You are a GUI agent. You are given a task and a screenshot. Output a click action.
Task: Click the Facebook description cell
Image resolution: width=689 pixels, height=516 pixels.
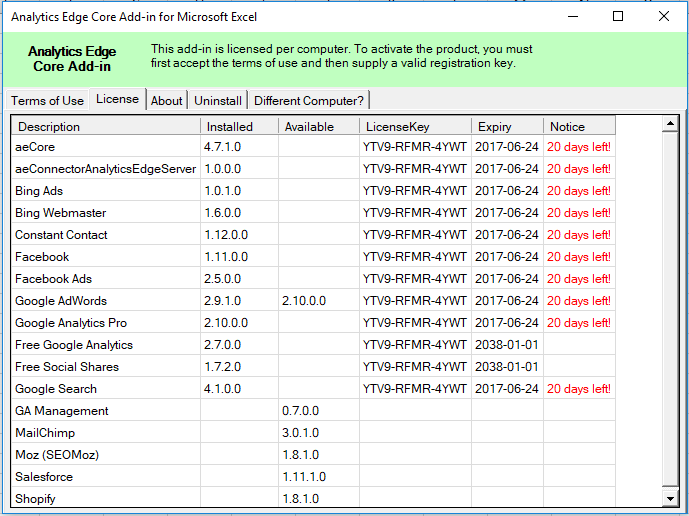point(106,257)
